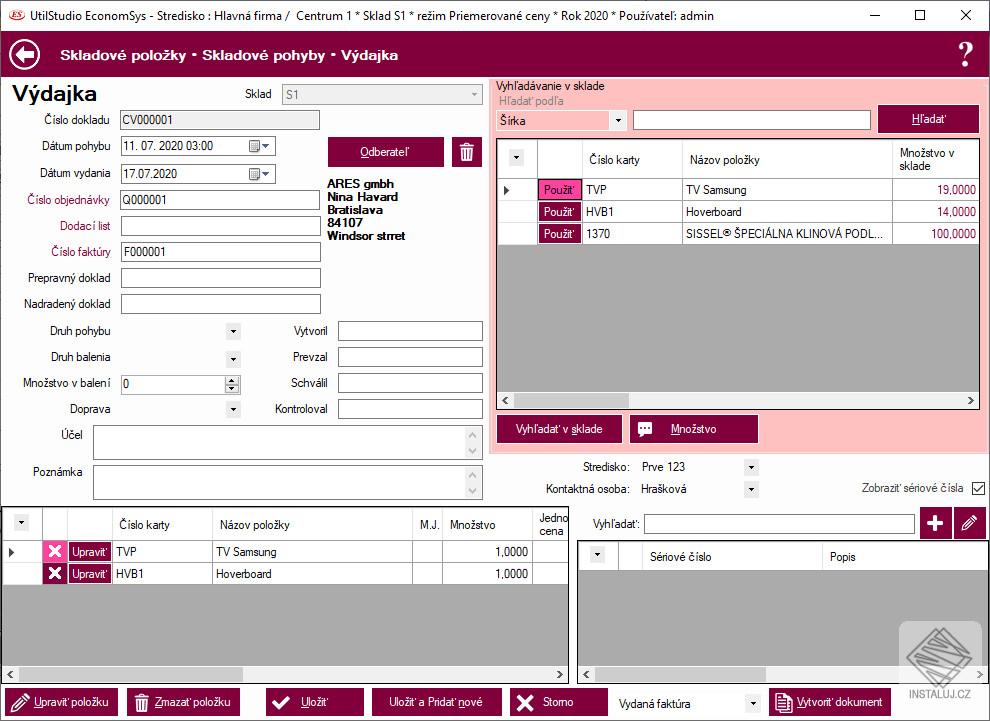
Task: Click the pencil icon to edit serial number
Action: [x=969, y=523]
